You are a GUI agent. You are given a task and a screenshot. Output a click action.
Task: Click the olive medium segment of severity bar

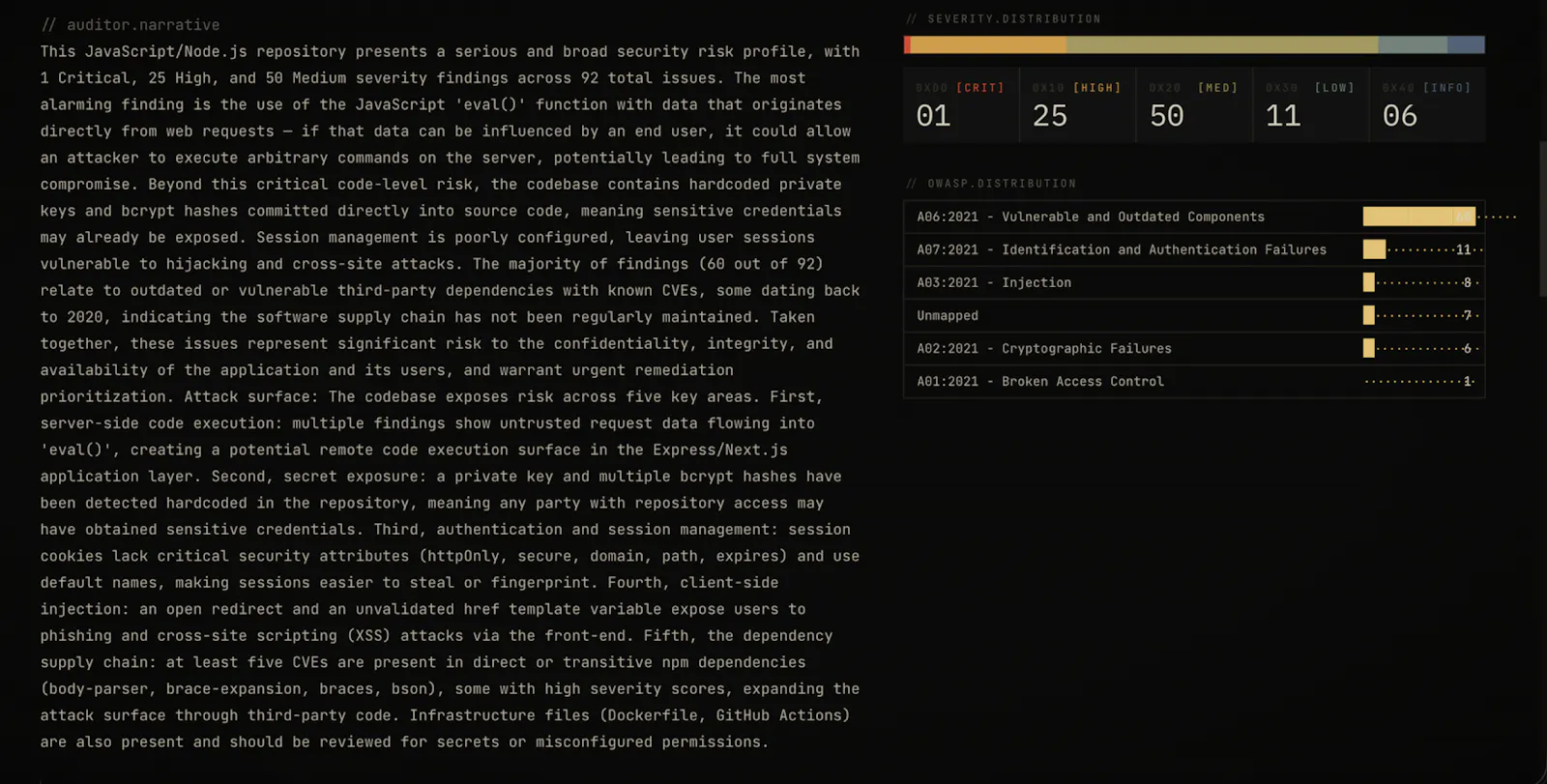pyautogui.click(x=1222, y=44)
